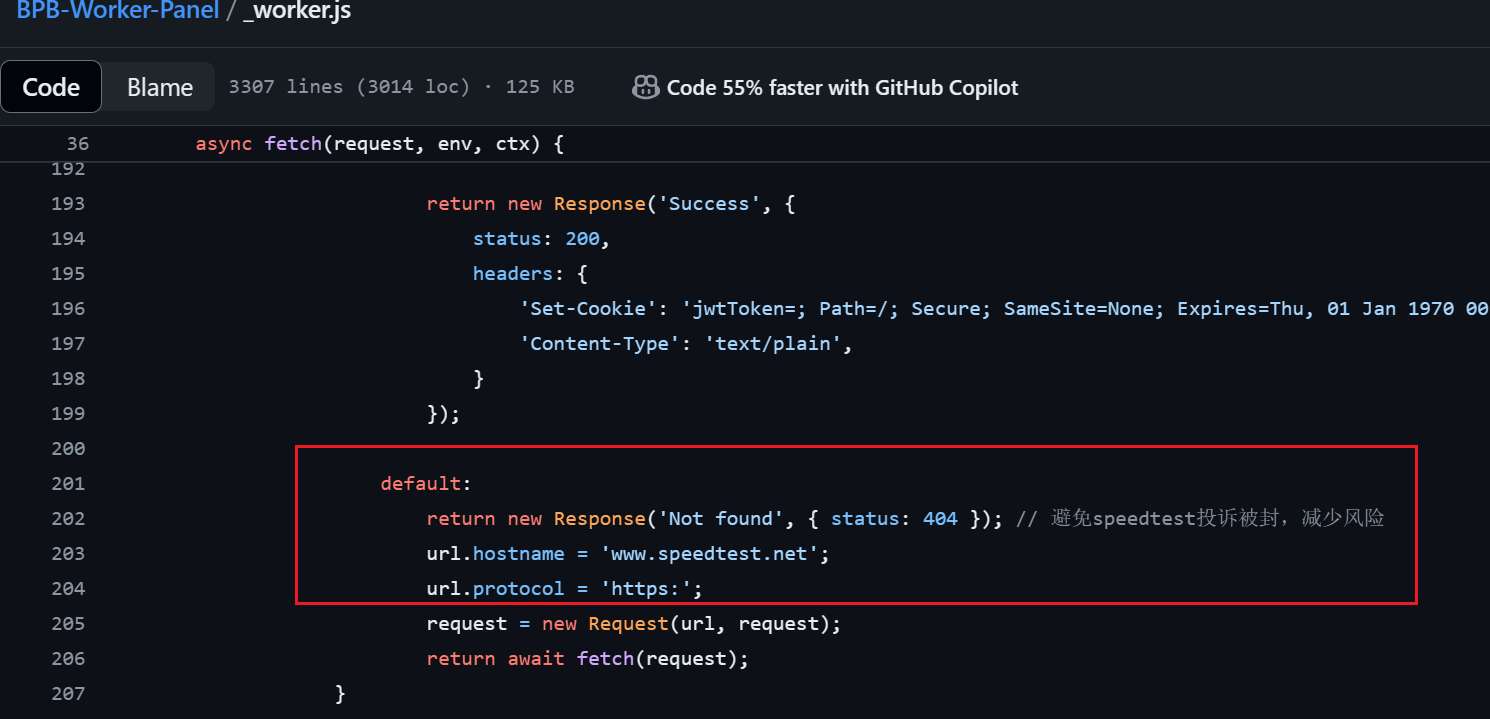
Task: Select line number 196 in the gutter
Action: pos(70,309)
